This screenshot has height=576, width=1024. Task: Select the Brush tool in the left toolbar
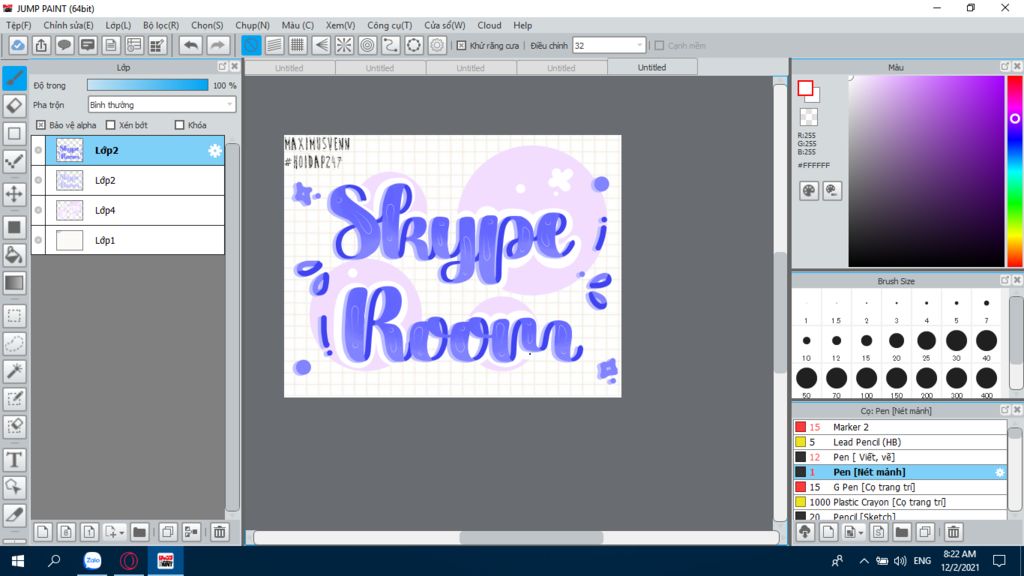tap(14, 78)
